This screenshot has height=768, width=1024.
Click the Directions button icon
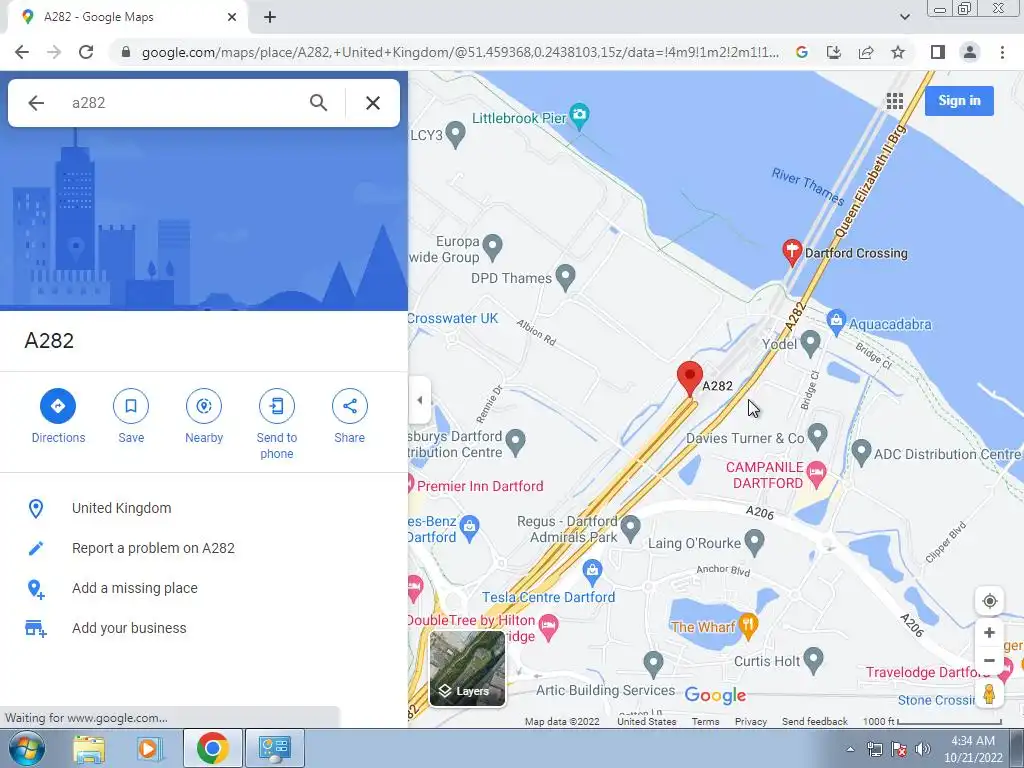coord(57,406)
